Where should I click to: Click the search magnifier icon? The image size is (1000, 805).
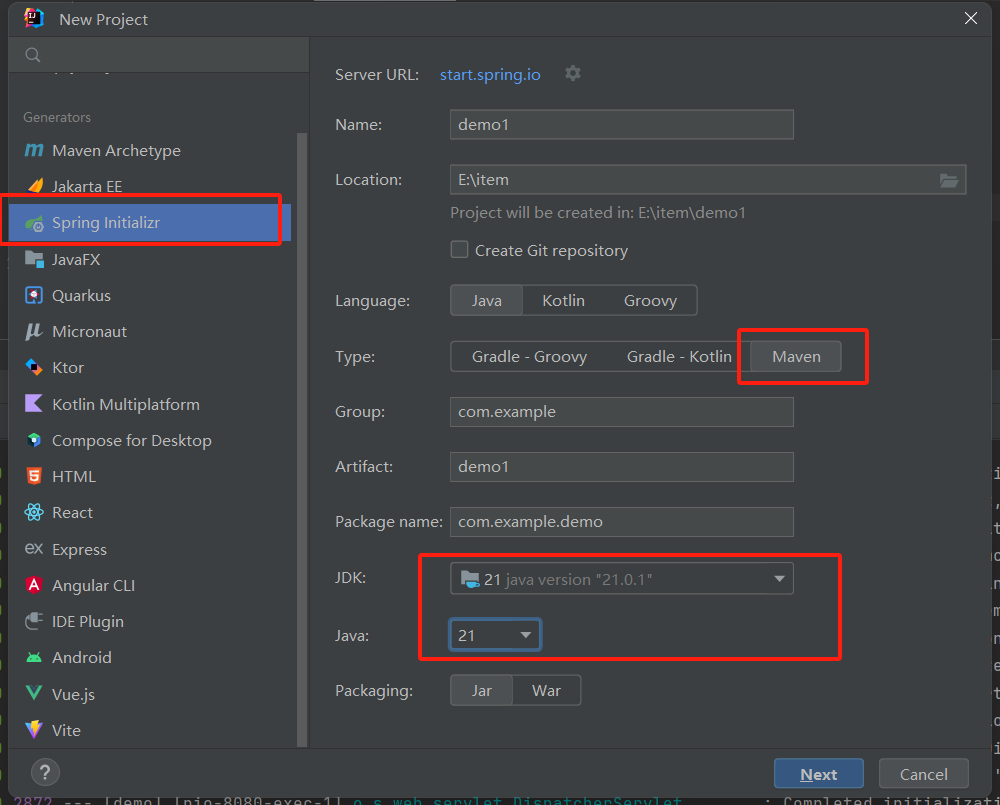[x=33, y=55]
